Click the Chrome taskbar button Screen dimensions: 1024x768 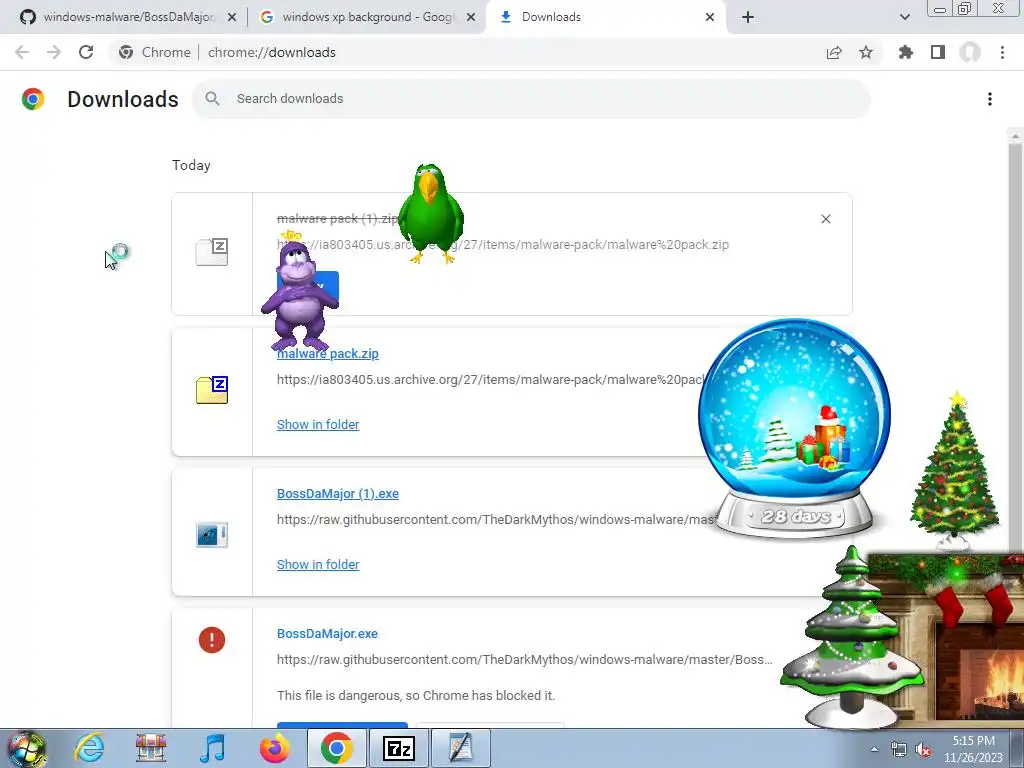[x=336, y=748]
